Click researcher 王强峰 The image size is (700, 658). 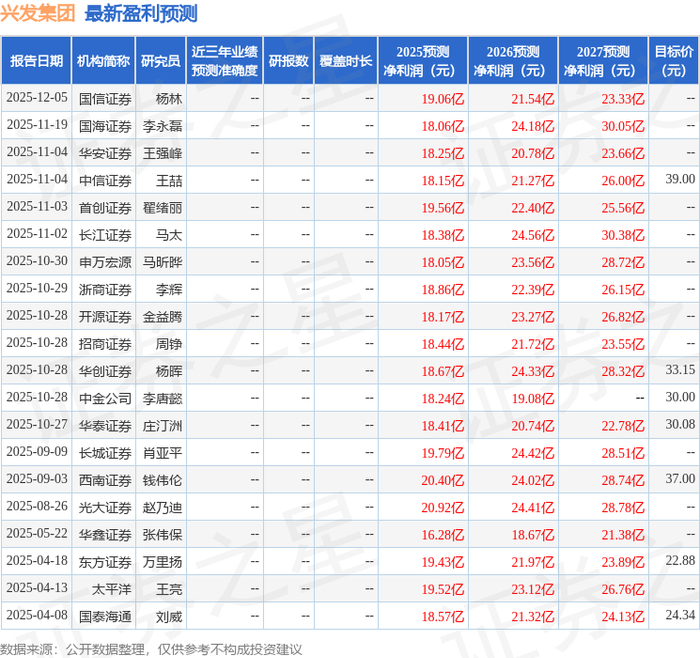[162, 153]
